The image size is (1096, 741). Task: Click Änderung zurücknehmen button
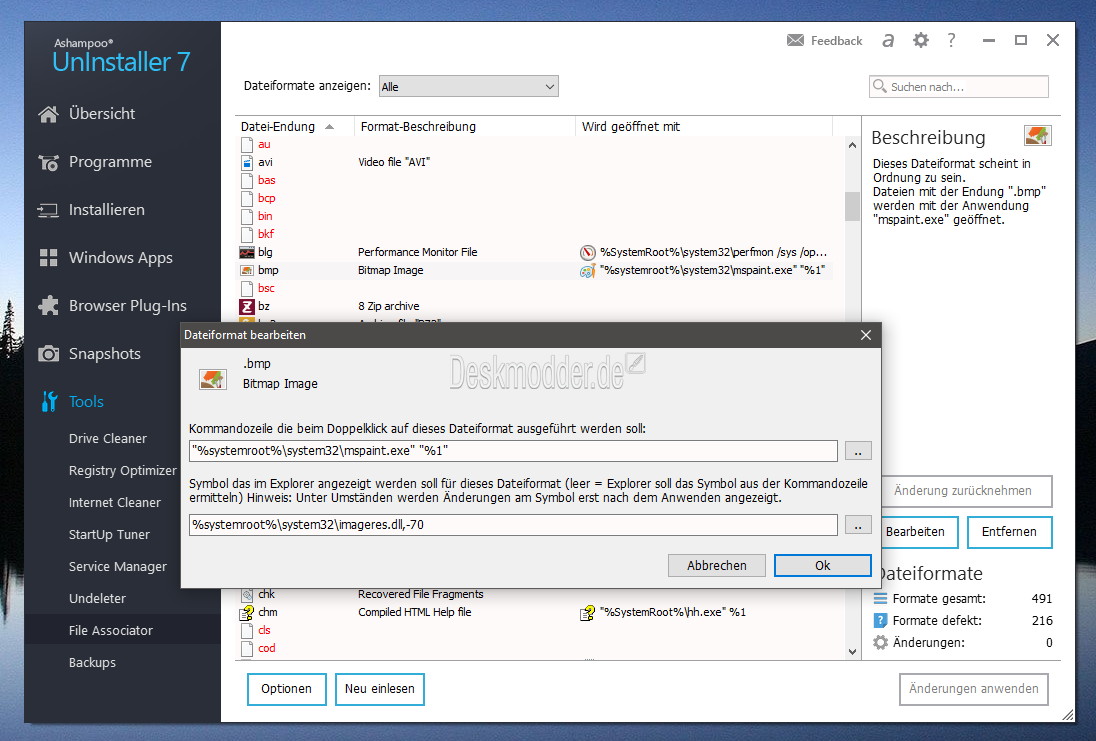967,491
